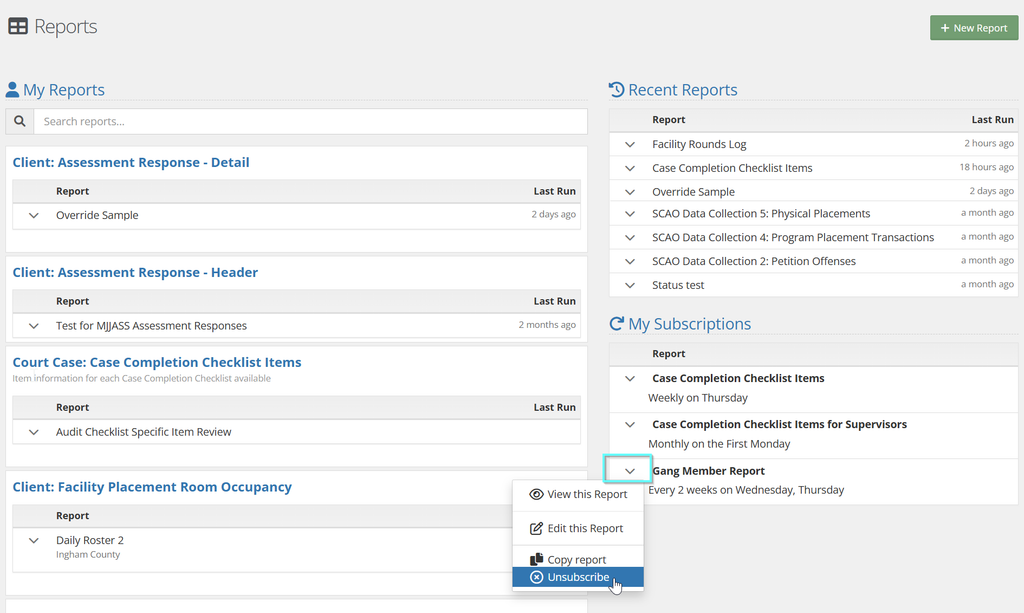
Task: Click the Daily Roster 2 report name
Action: point(89,541)
